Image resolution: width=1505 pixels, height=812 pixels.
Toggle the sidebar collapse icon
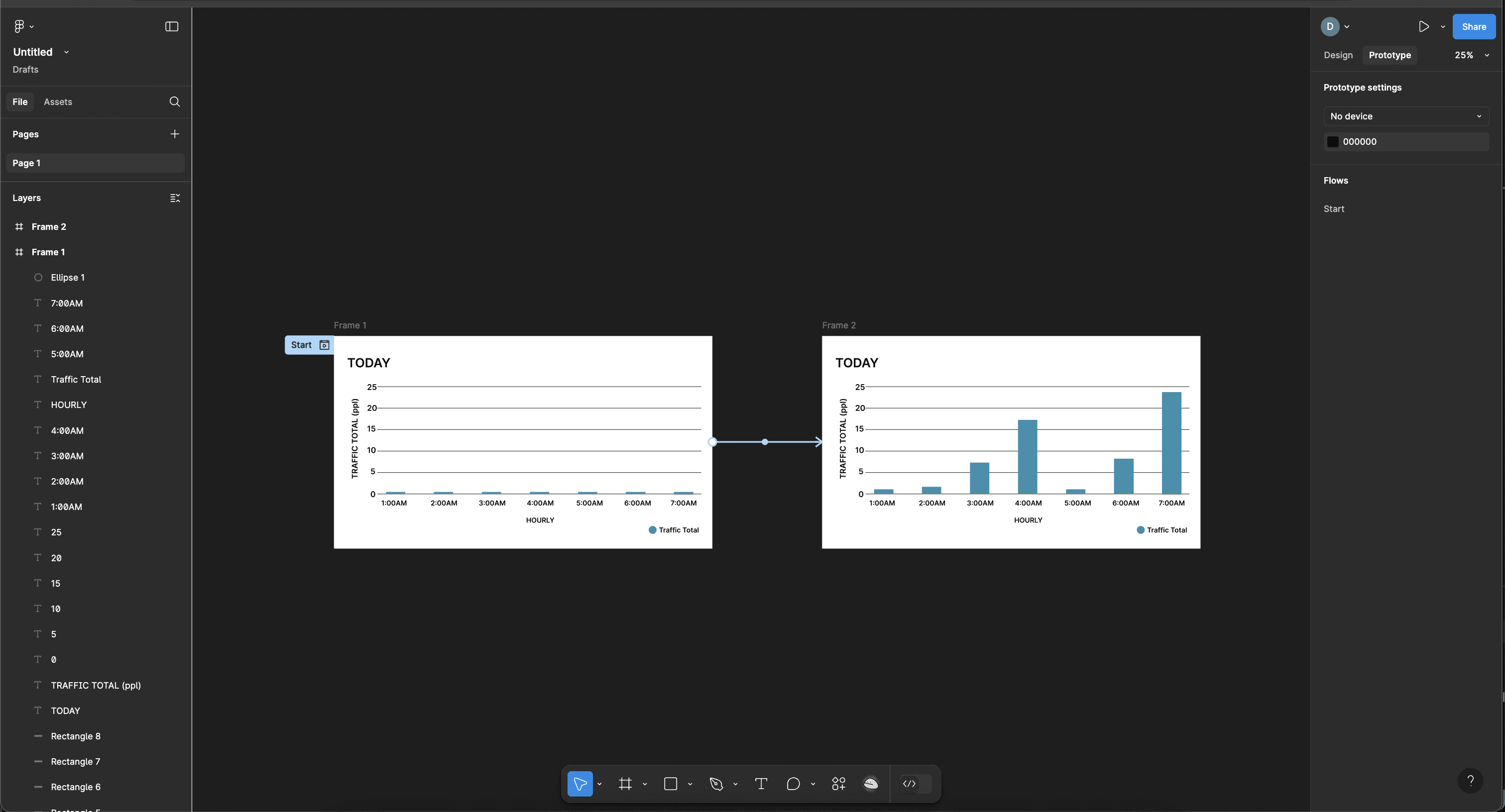(172, 26)
